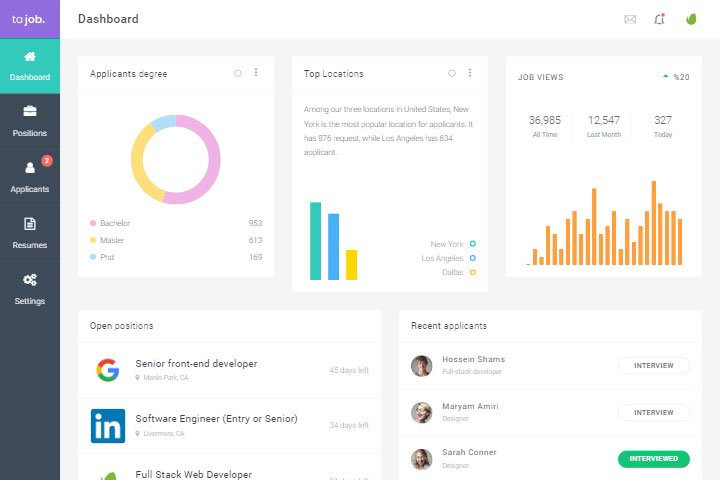Open Applicants degree three-dot menu

click(256, 73)
